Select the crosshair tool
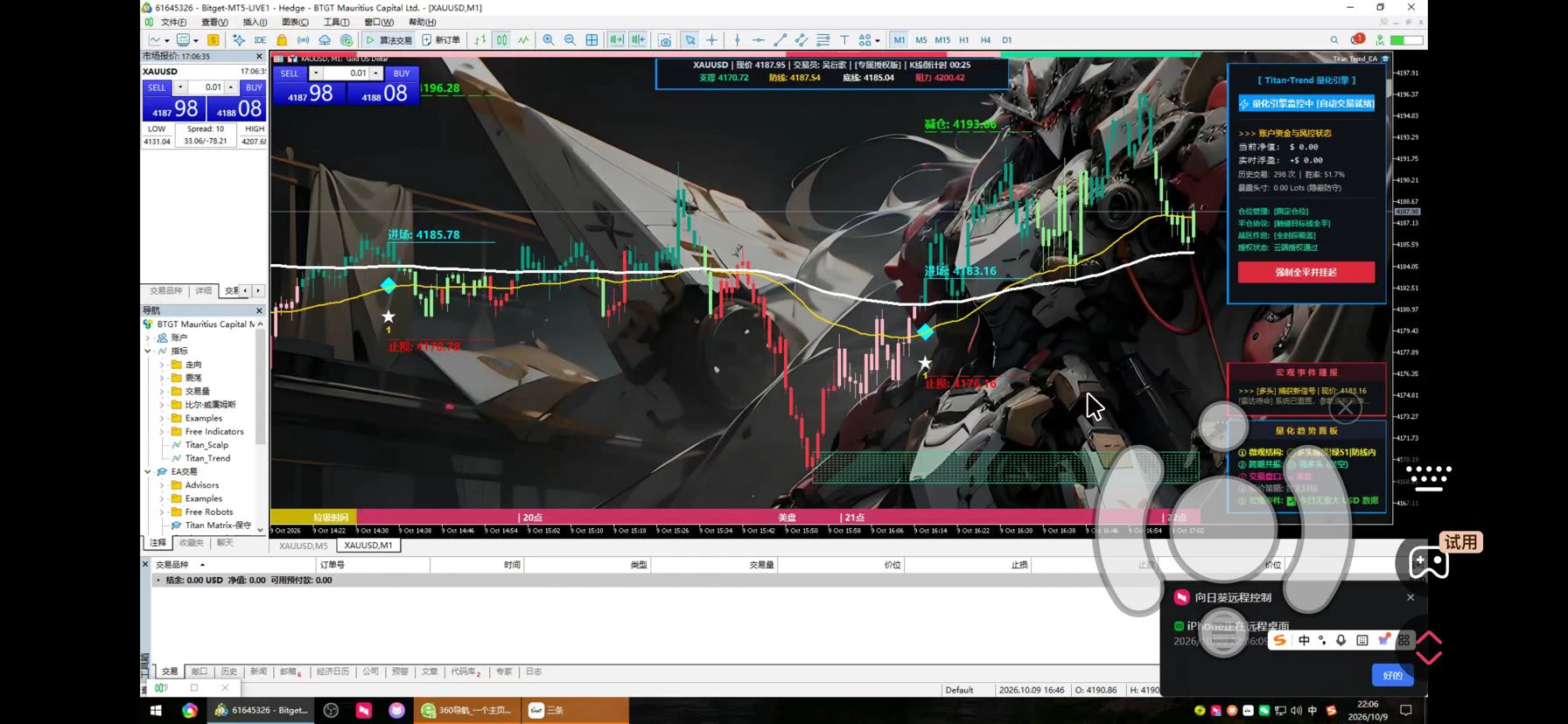This screenshot has width=1568, height=724. click(x=711, y=40)
